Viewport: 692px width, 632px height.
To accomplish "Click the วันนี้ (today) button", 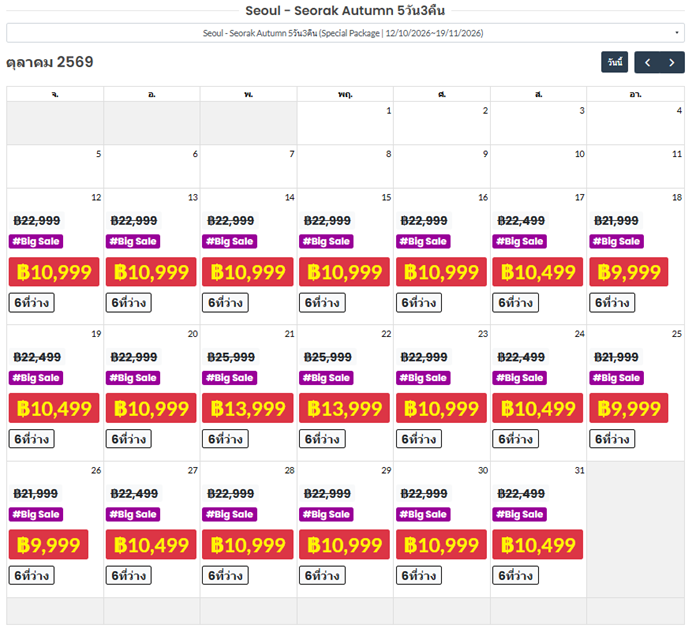I will [x=615, y=63].
